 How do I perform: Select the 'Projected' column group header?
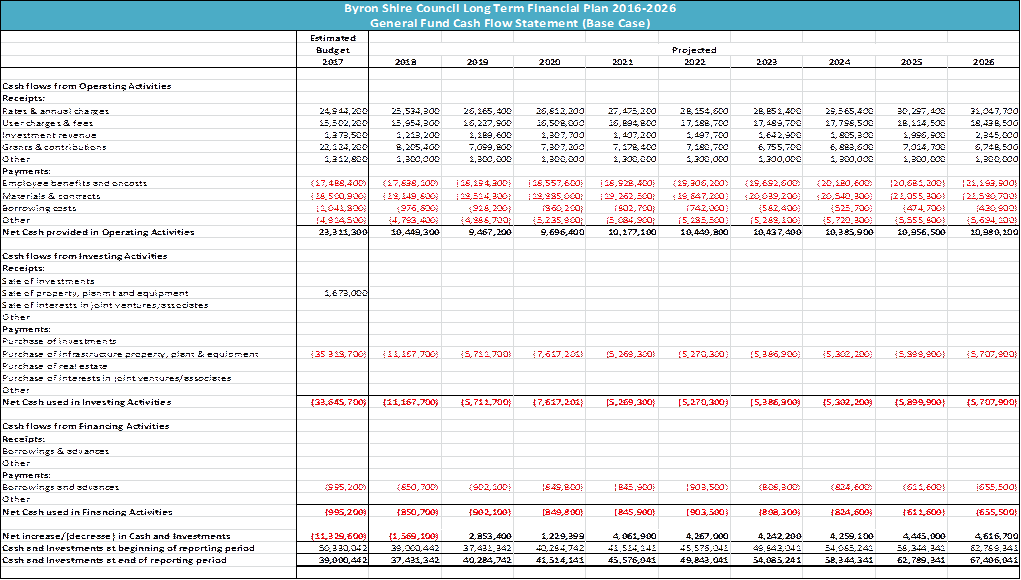pos(694,50)
